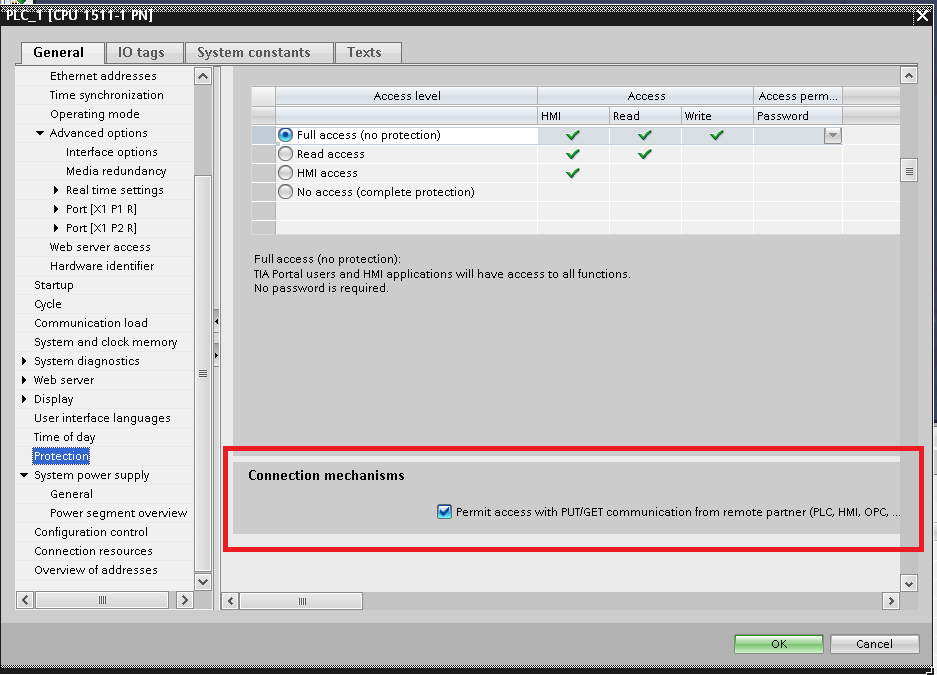Expand the Web server tree node
Image resolution: width=937 pixels, height=675 pixels.
[x=24, y=380]
